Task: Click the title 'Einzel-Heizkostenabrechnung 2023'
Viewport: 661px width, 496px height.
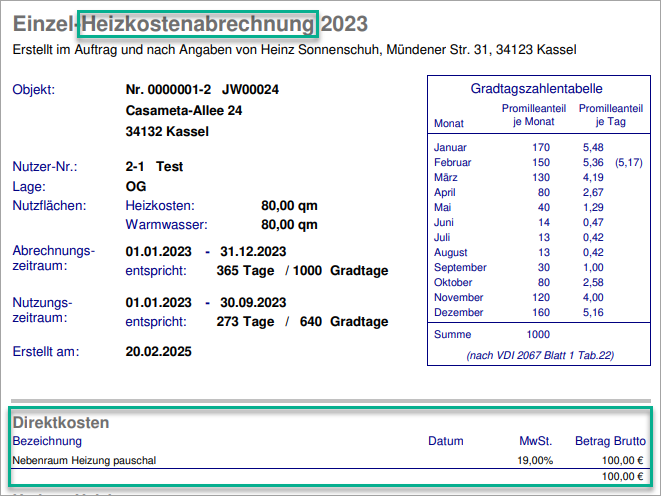Action: [x=190, y=24]
